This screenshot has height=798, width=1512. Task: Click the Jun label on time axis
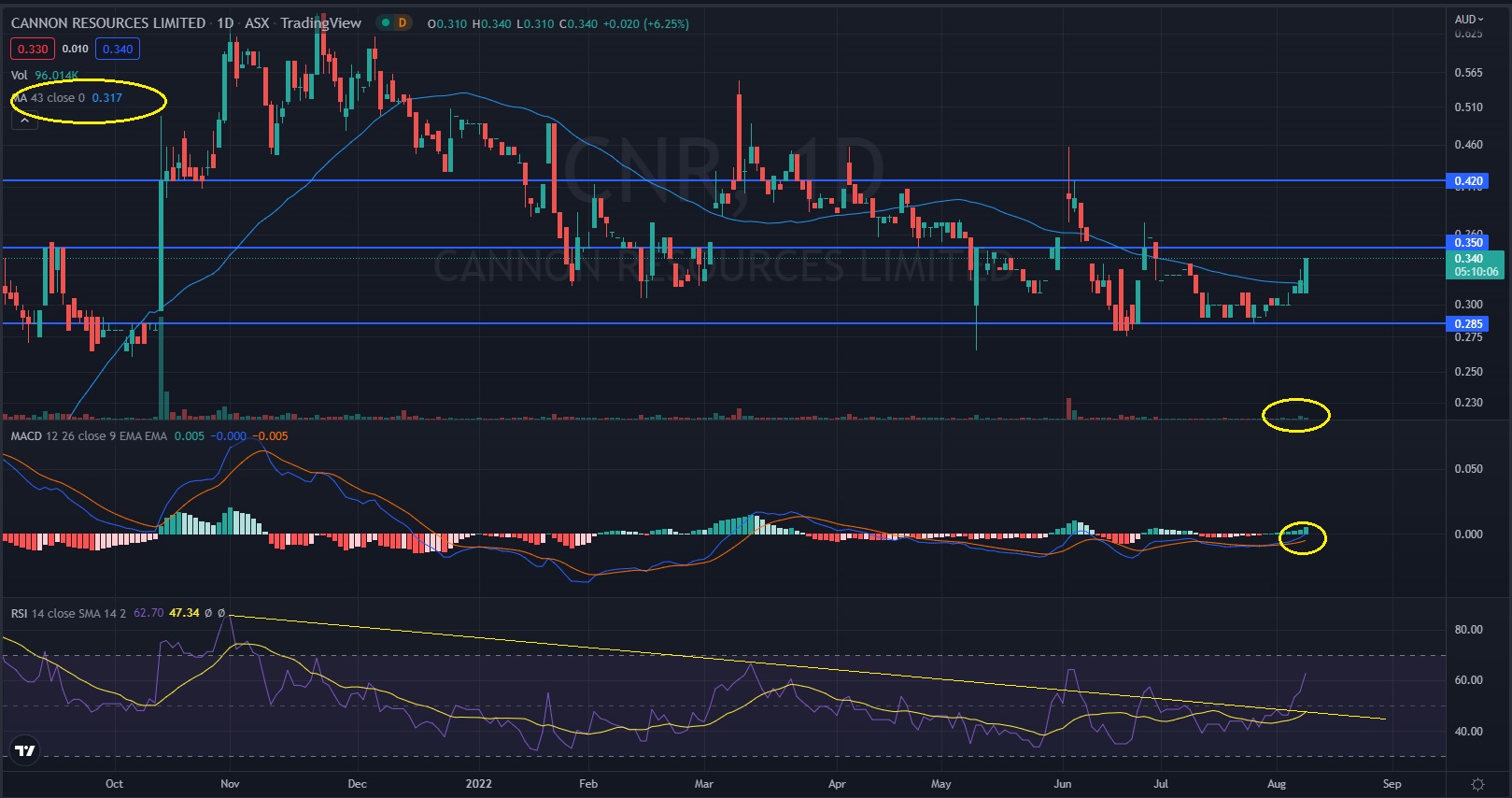(x=1063, y=783)
